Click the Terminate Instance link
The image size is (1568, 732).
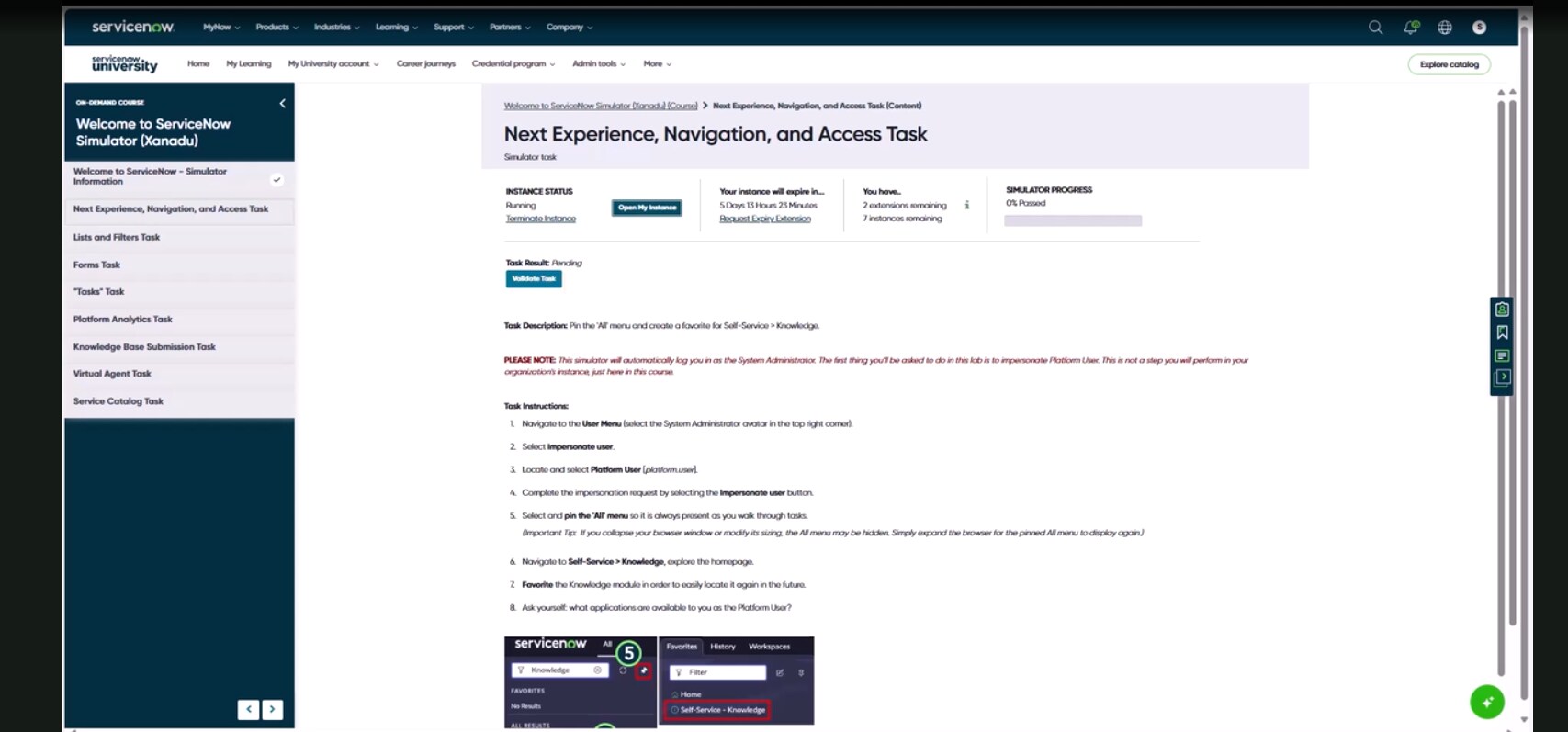(541, 219)
